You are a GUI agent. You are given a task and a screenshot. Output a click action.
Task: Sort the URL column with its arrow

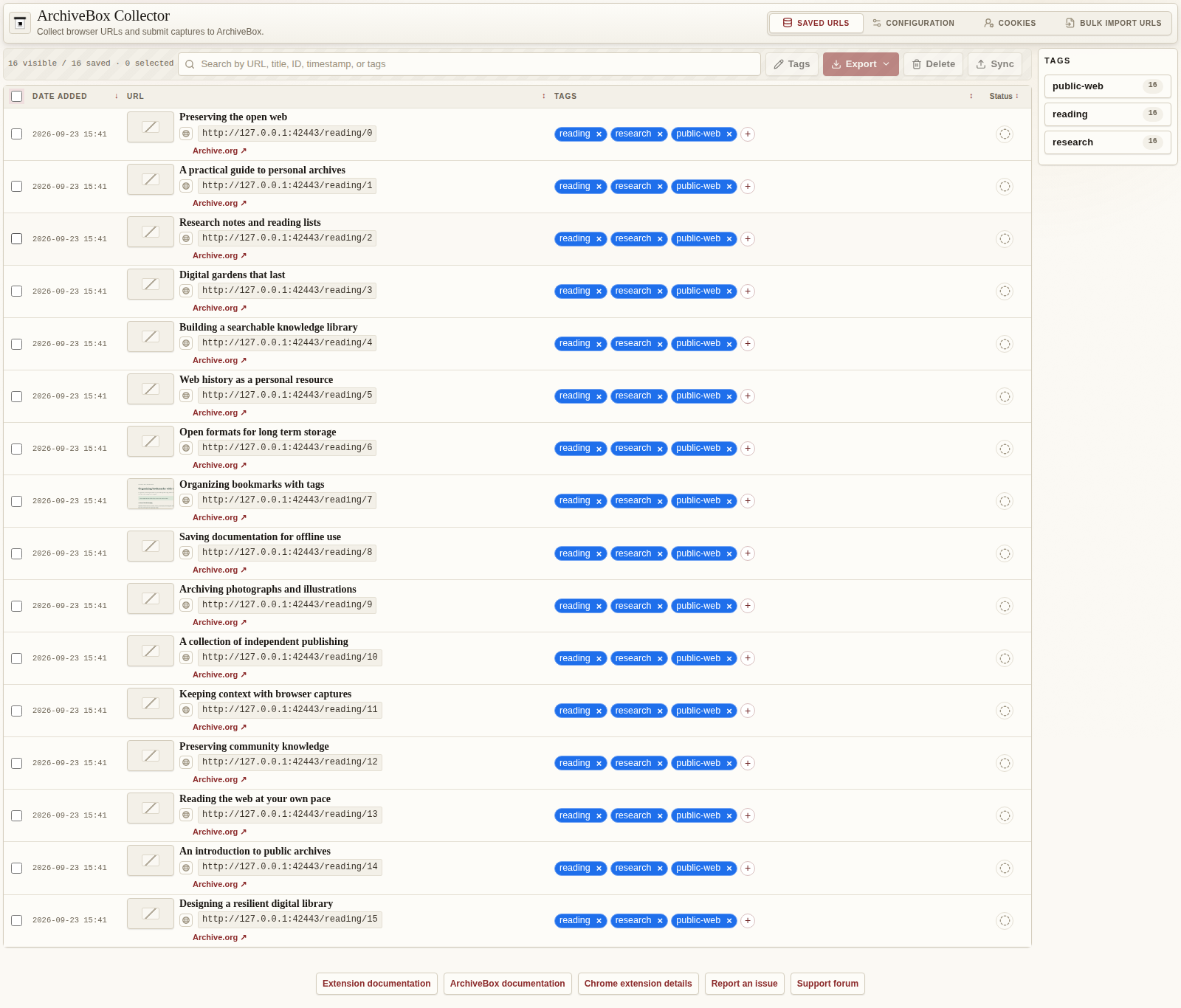pyautogui.click(x=544, y=96)
